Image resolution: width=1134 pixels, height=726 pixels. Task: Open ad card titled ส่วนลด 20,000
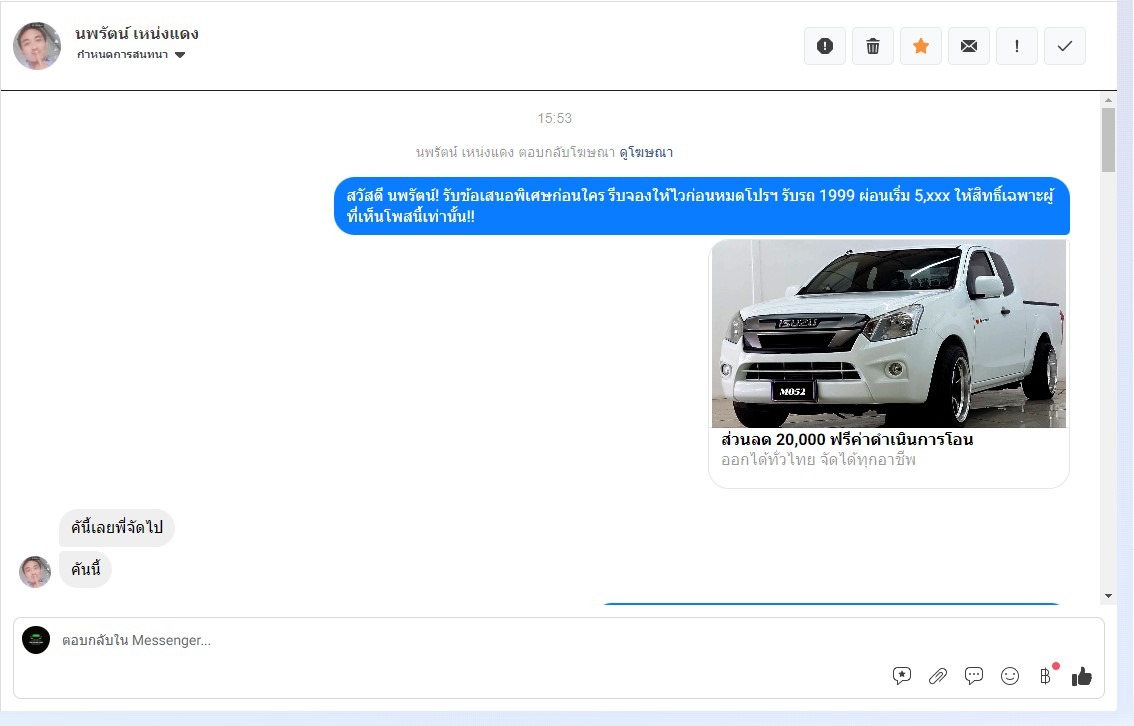847,440
